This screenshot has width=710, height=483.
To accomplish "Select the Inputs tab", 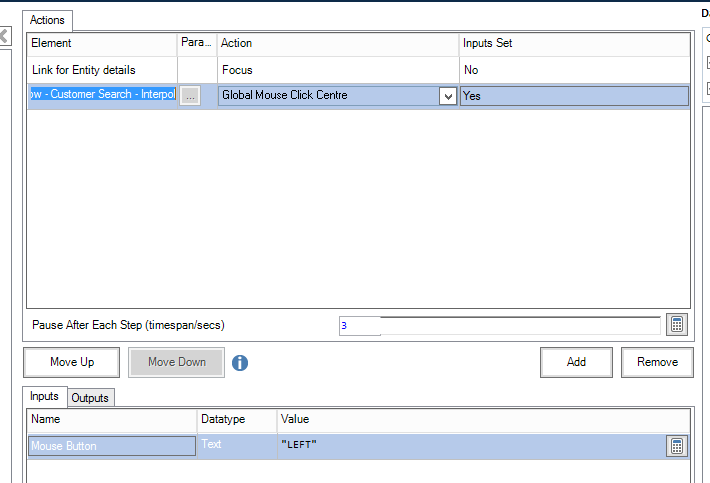I will 45,397.
